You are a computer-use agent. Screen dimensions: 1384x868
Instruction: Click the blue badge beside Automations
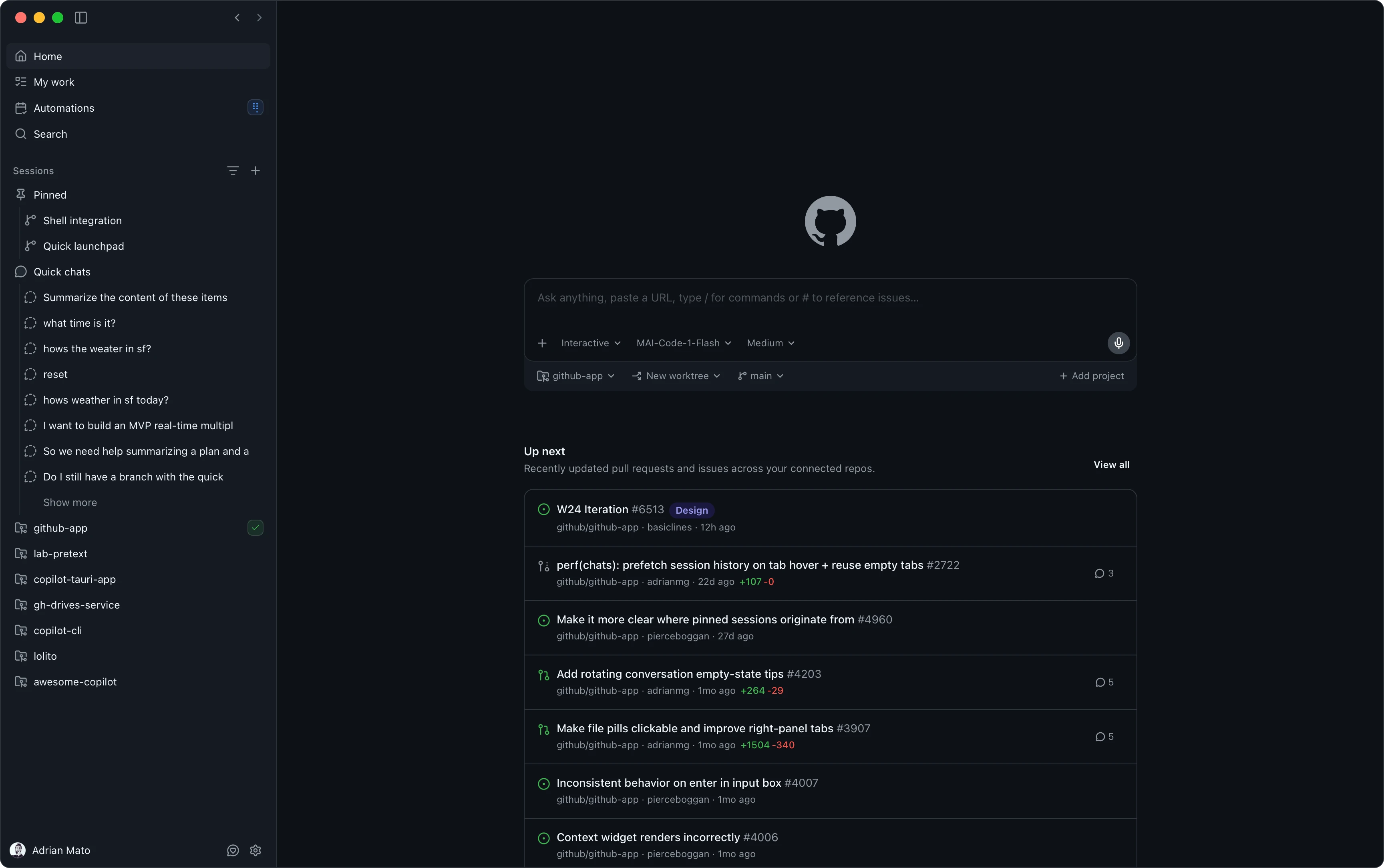click(255, 107)
